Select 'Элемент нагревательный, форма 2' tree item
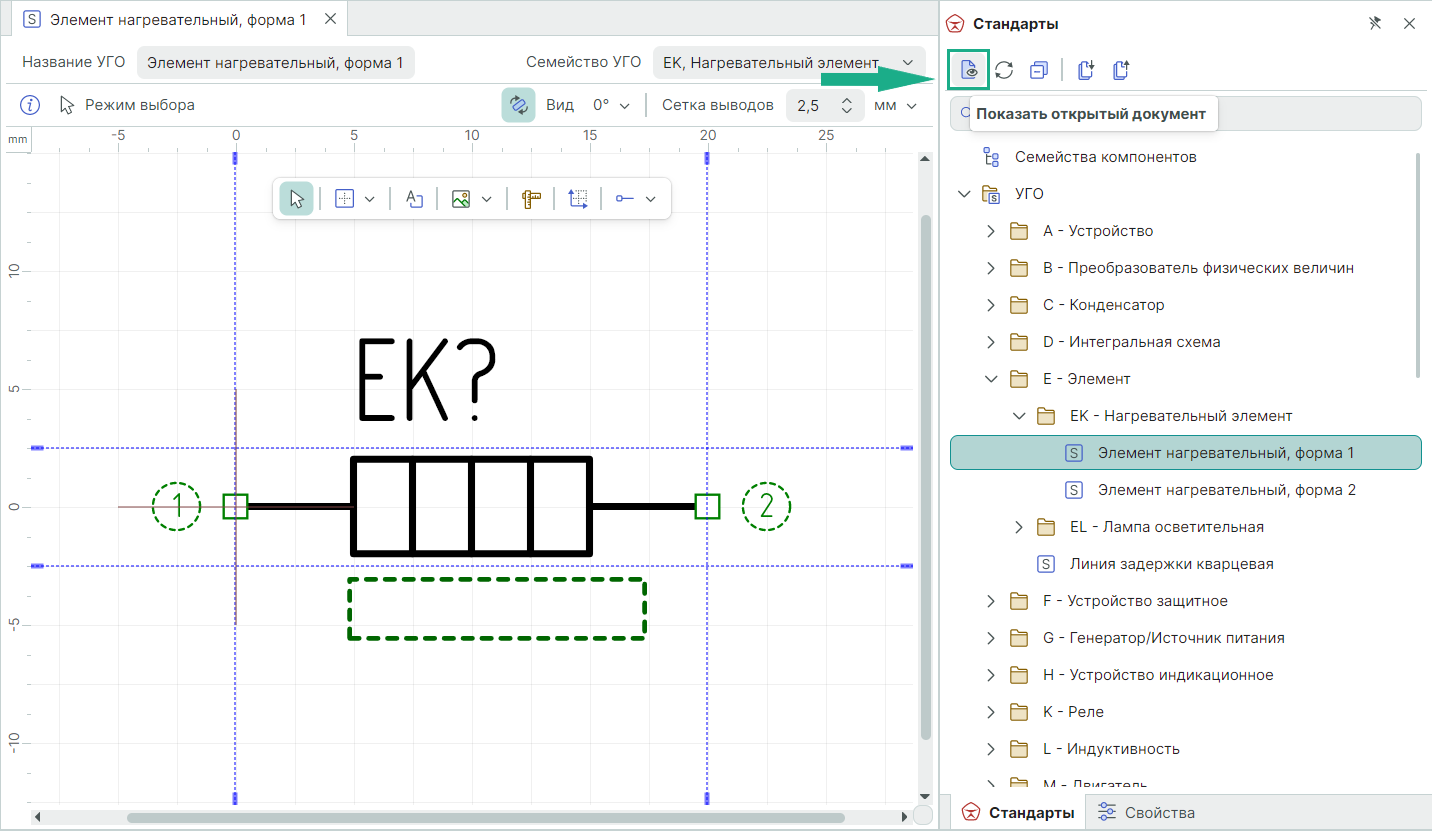The image size is (1432, 831). [1225, 490]
